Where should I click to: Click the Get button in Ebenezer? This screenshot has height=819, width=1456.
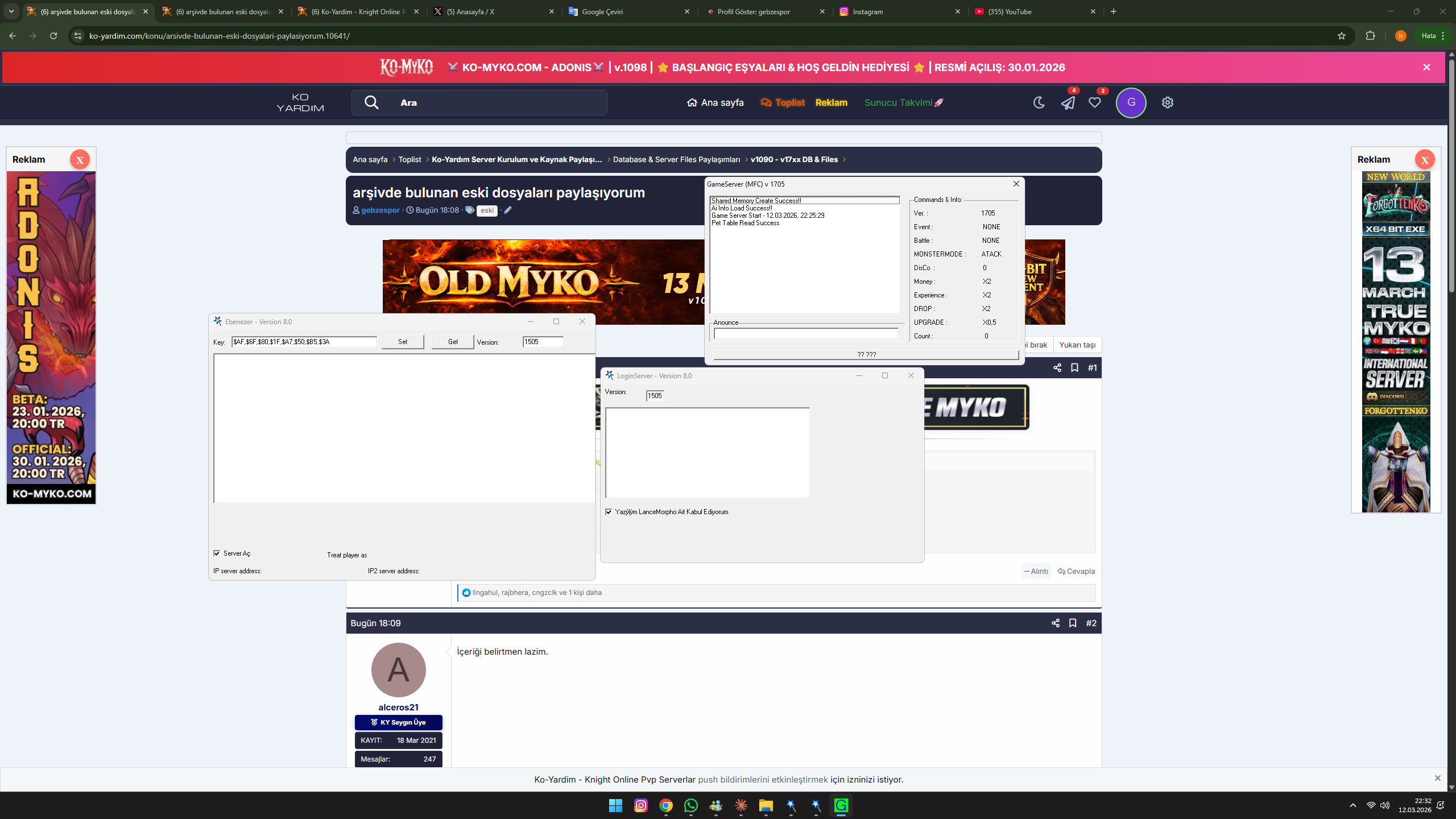453,342
